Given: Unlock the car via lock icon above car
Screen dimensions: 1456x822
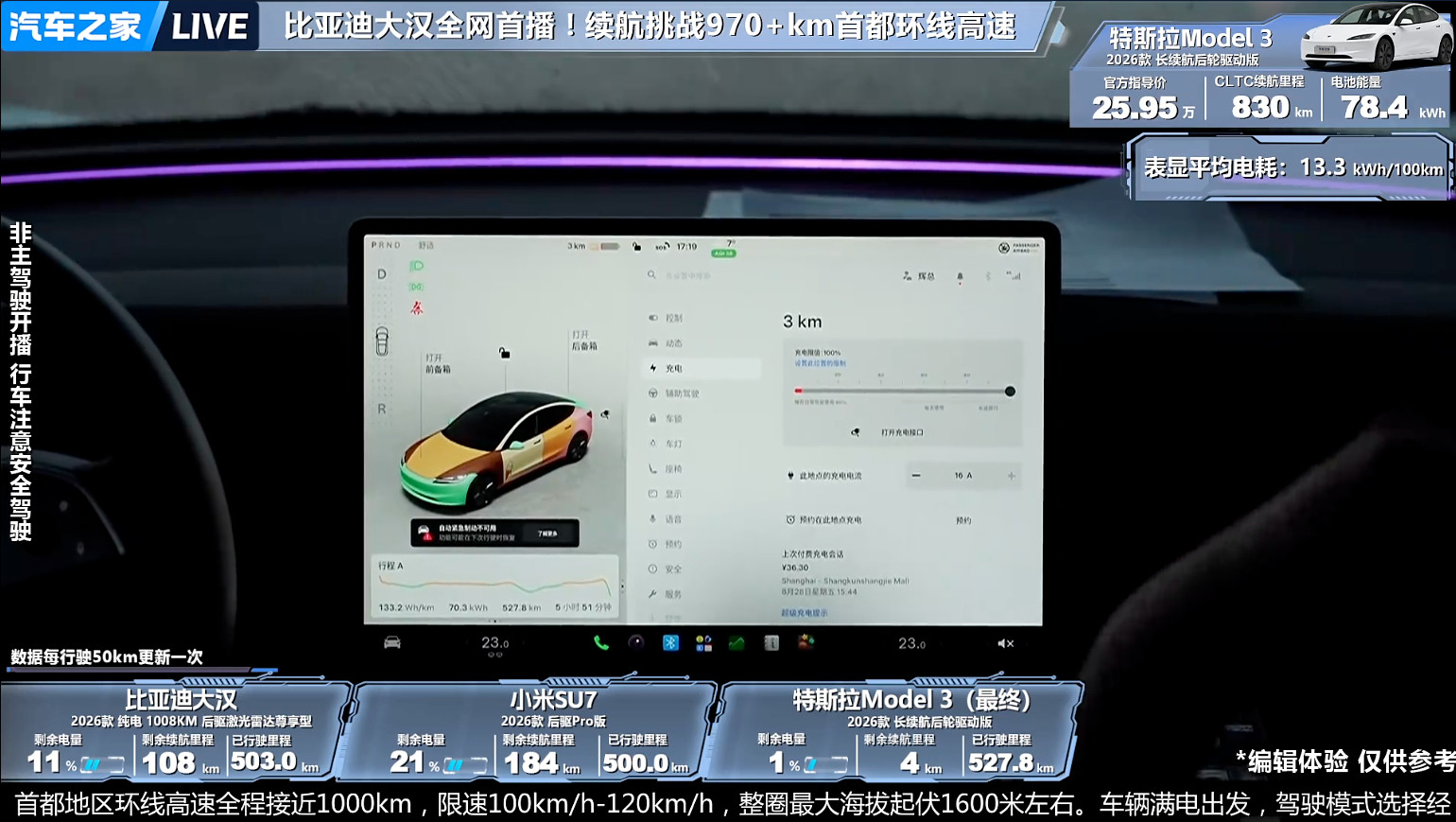Looking at the screenshot, I should click(505, 353).
